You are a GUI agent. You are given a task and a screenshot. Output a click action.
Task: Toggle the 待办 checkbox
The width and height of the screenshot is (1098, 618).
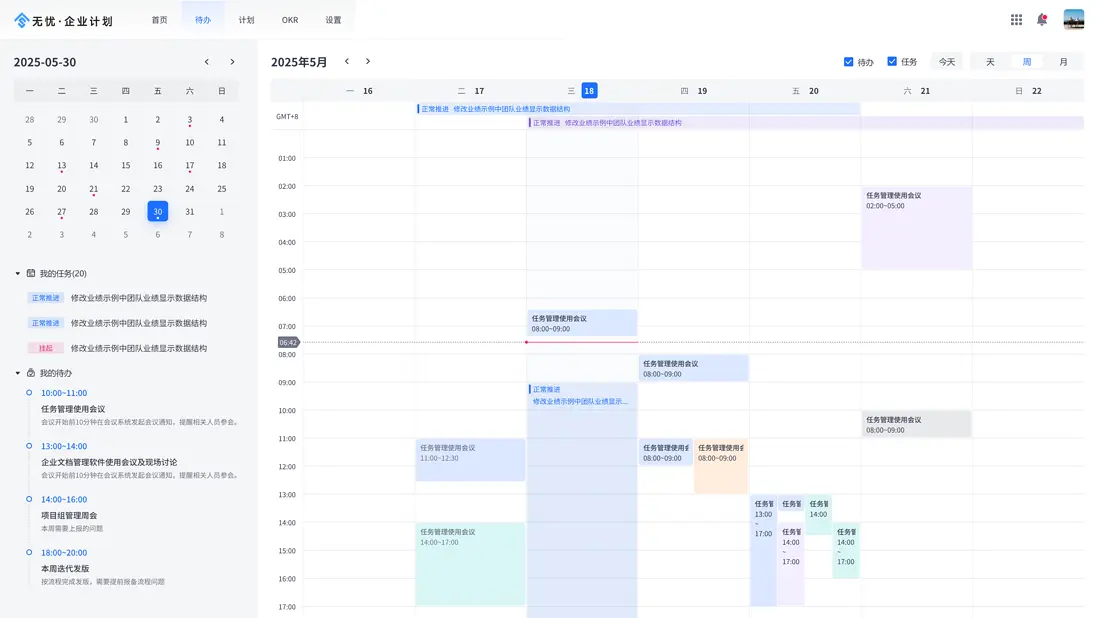[x=848, y=62]
